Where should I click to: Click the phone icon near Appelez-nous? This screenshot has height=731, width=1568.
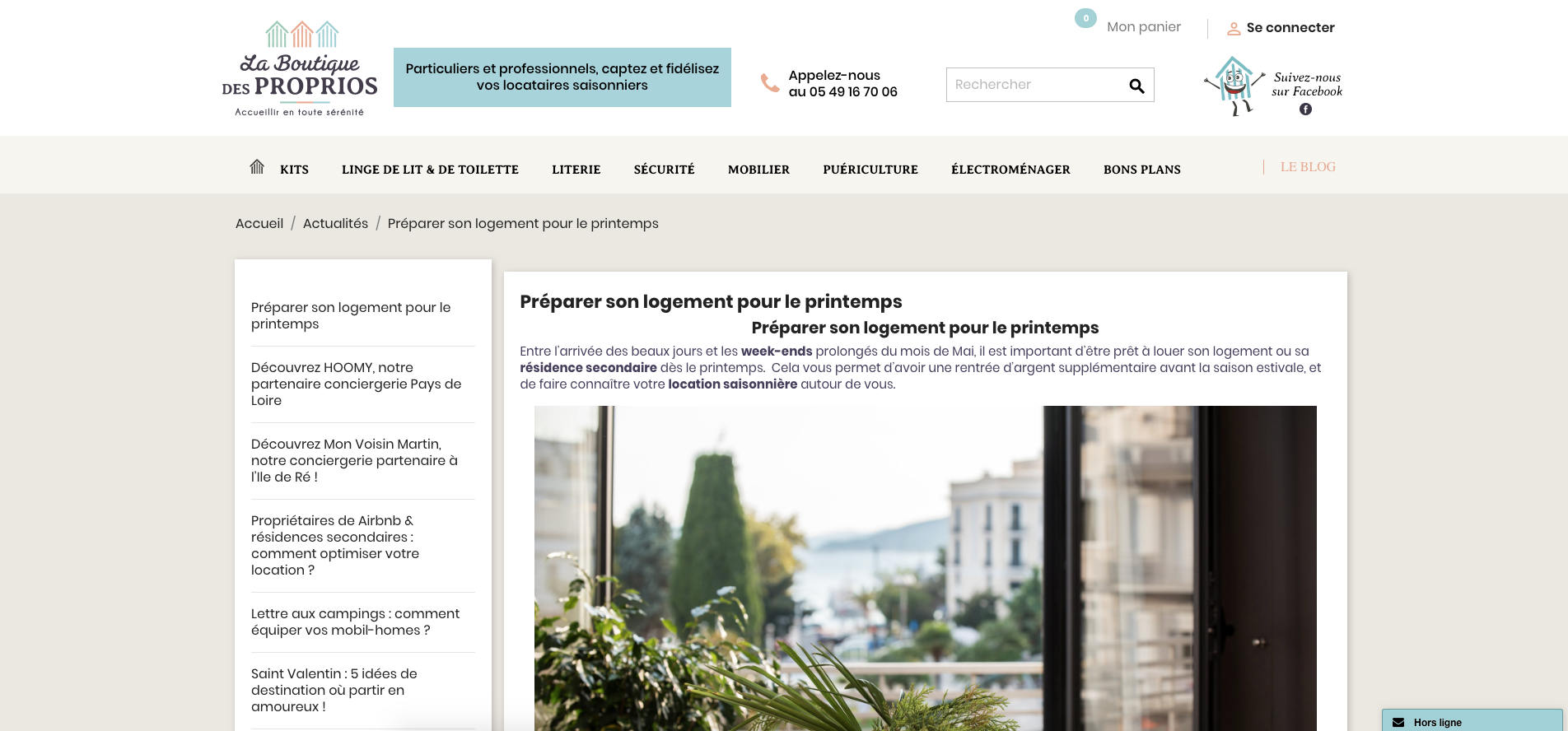769,83
